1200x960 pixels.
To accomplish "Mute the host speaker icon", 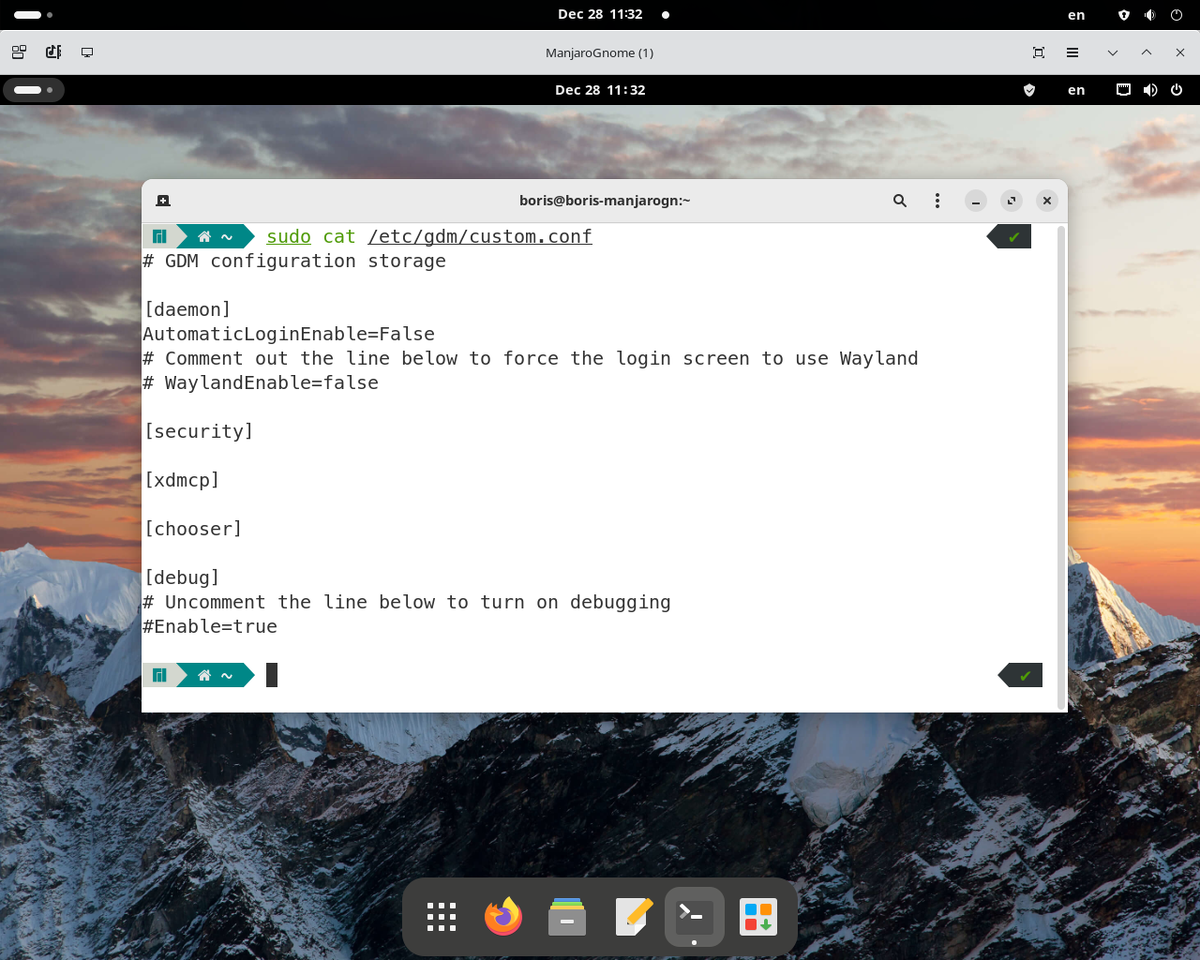I will pos(1150,15).
